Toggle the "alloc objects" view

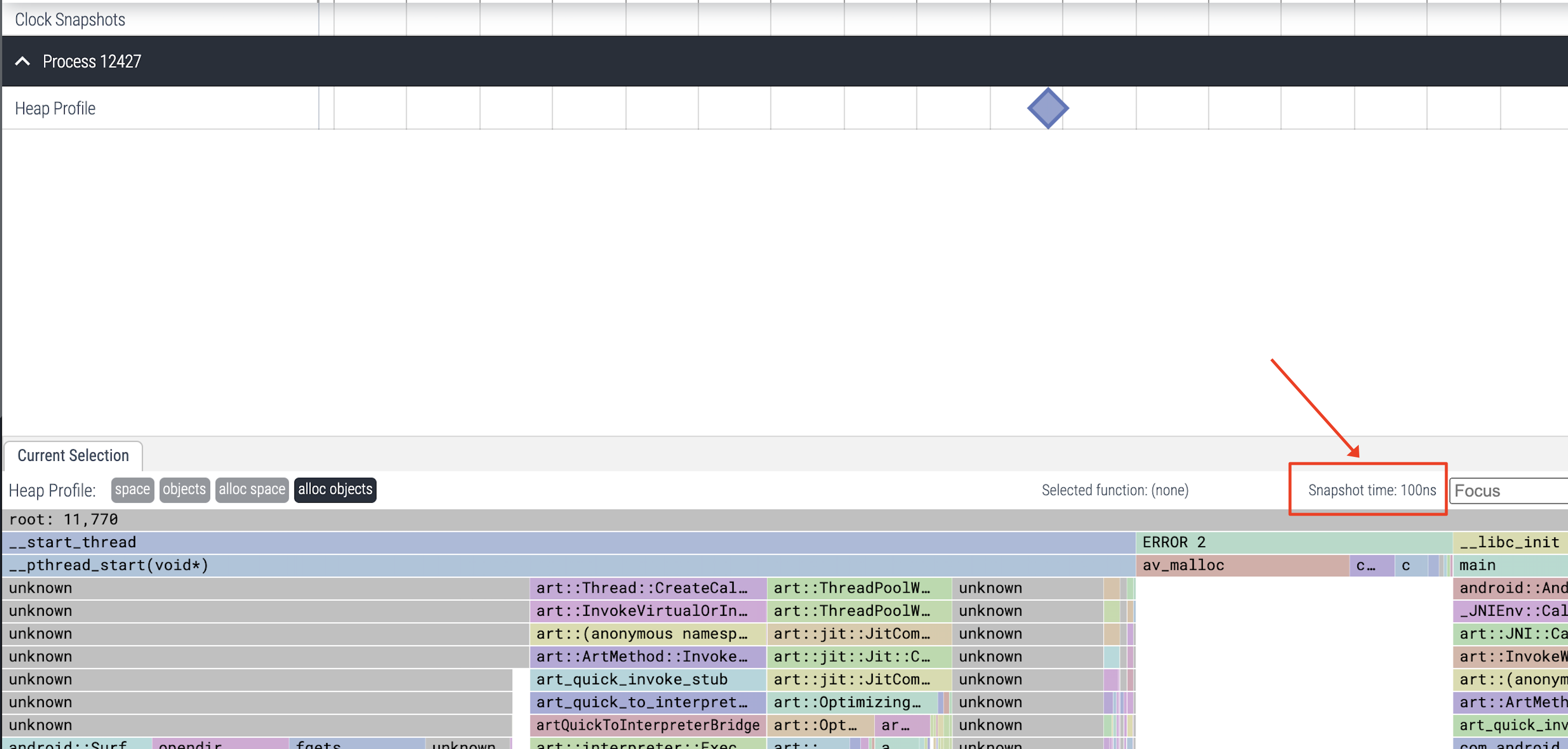point(335,489)
